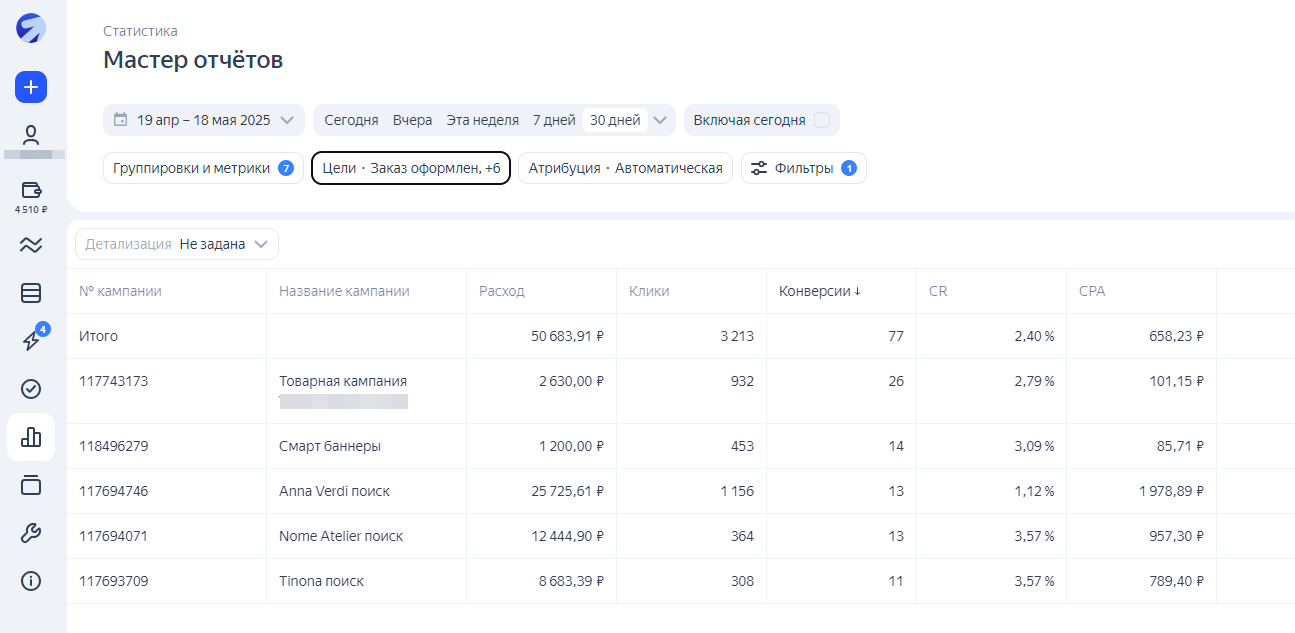This screenshot has width=1295, height=633.
Task: Open the statistics bar chart icon
Action: (x=31, y=437)
